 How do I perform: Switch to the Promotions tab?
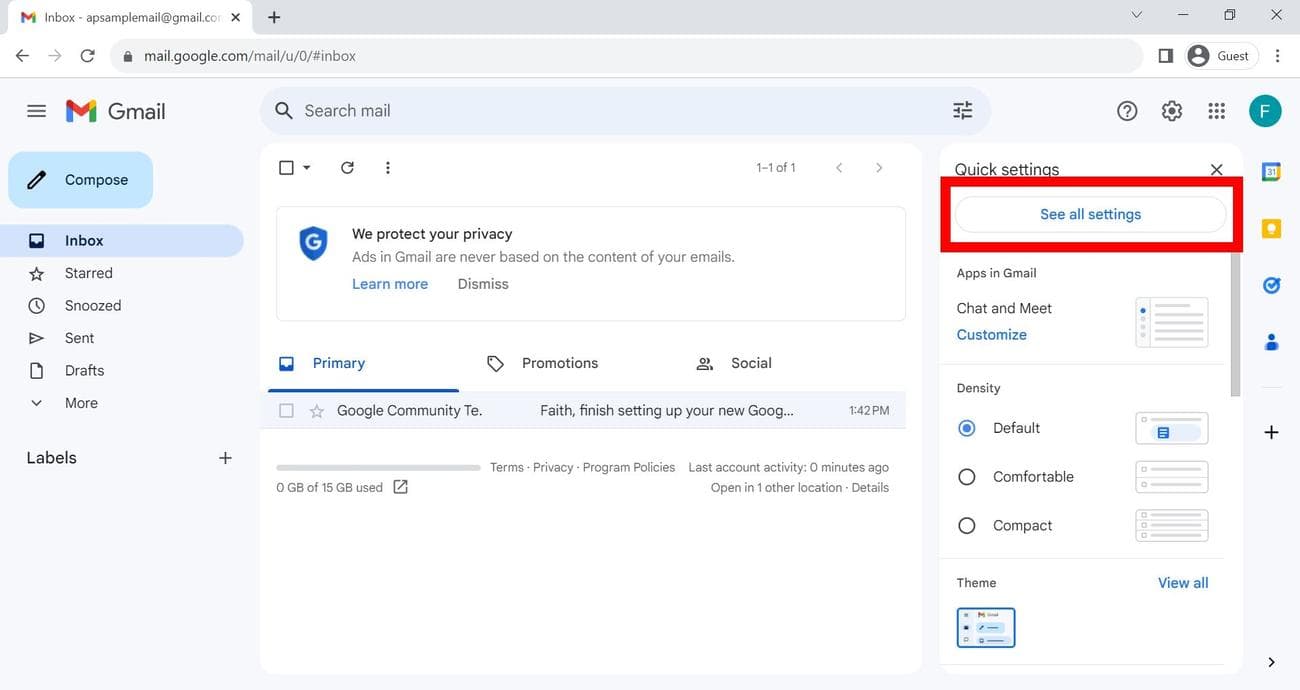pyautogui.click(x=559, y=362)
